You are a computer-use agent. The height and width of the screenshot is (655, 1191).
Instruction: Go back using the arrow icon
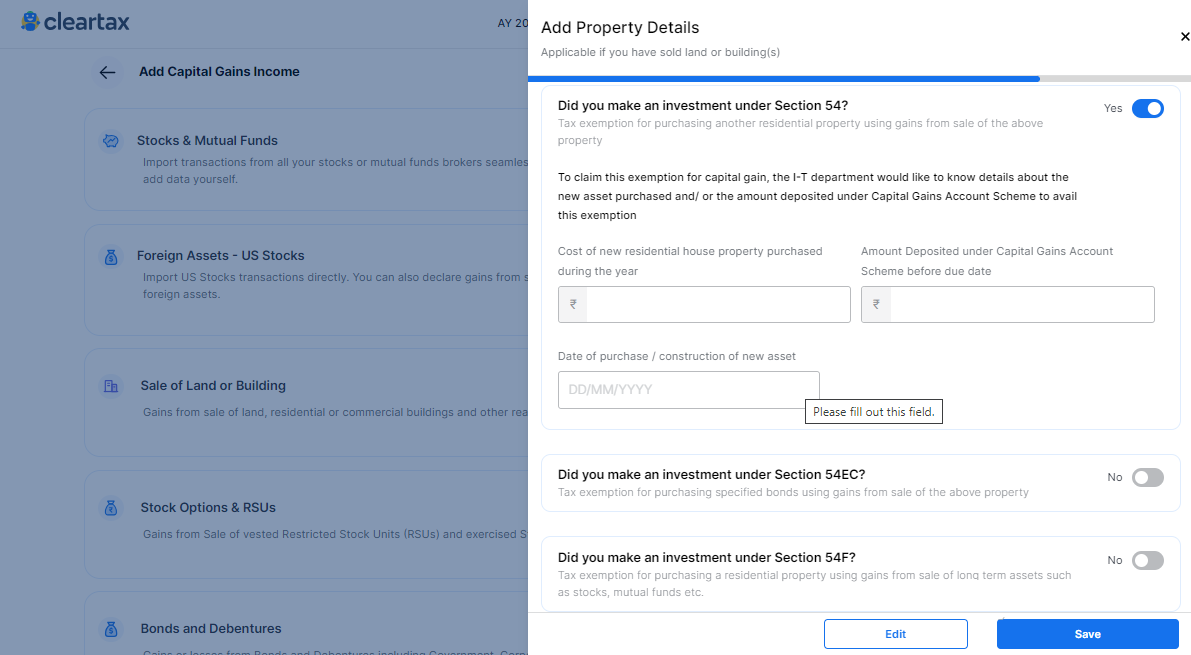(x=107, y=72)
